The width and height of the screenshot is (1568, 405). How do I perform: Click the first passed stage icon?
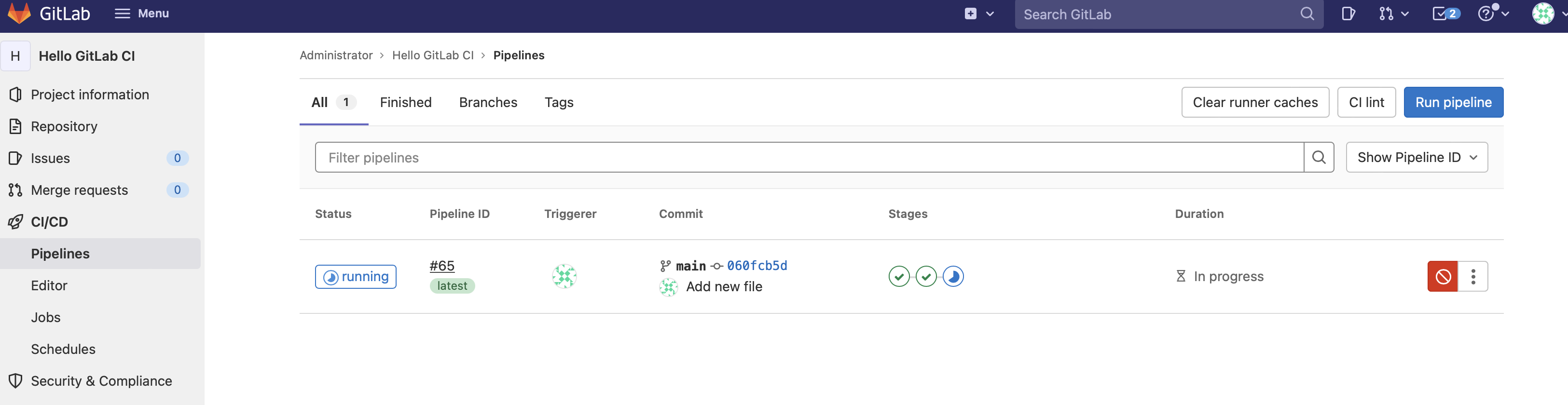[898, 277]
